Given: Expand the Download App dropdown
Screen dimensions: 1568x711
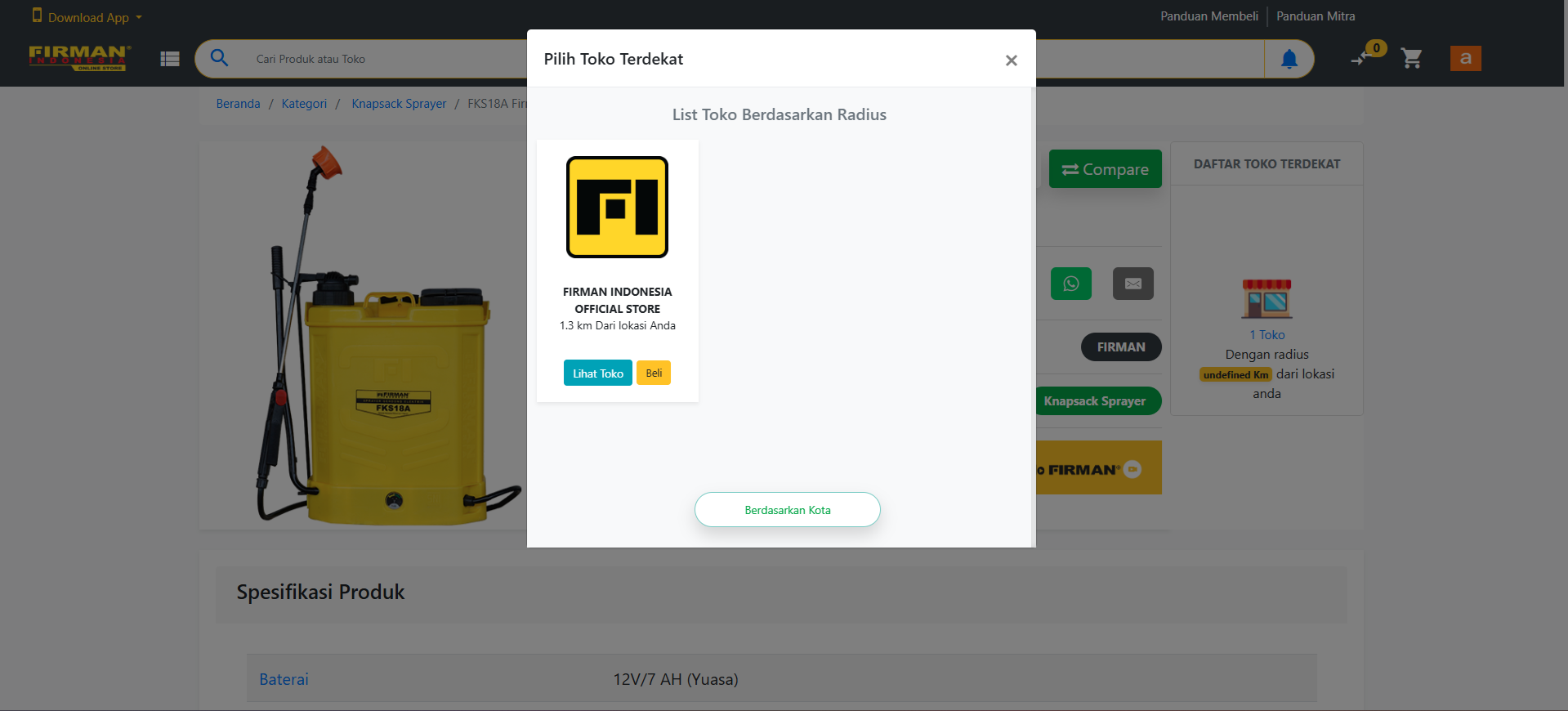Looking at the screenshot, I should (x=87, y=17).
